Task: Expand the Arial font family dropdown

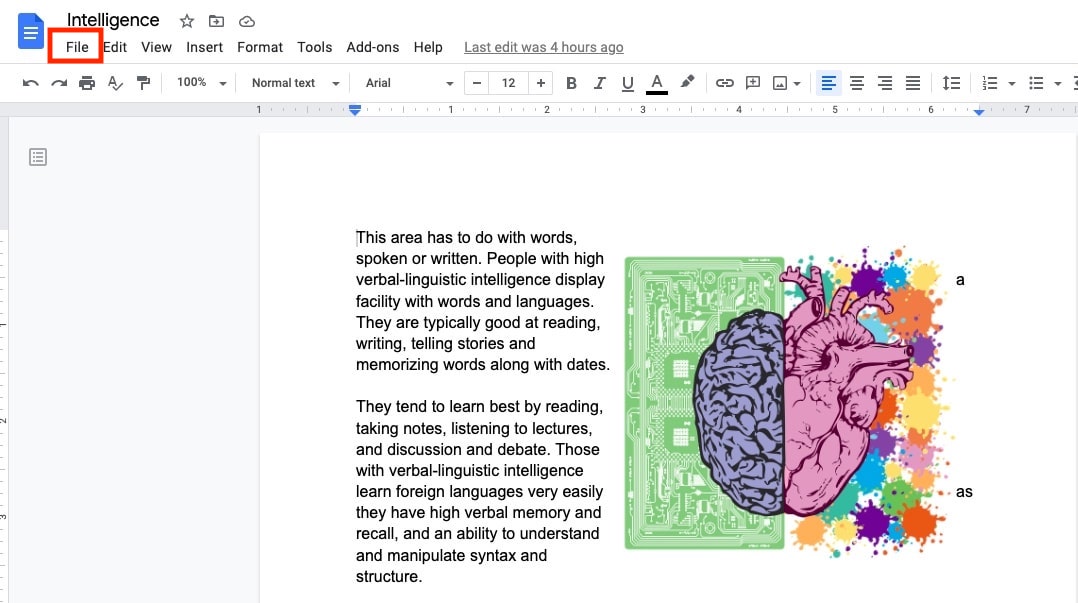Action: pyautogui.click(x=406, y=83)
